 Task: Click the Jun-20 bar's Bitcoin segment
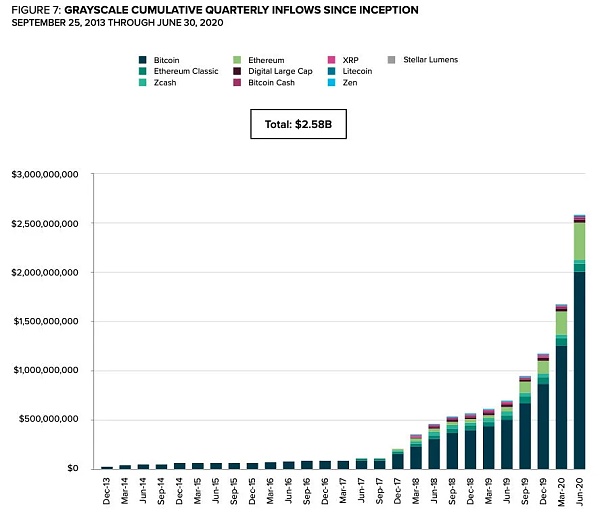[x=579, y=370]
